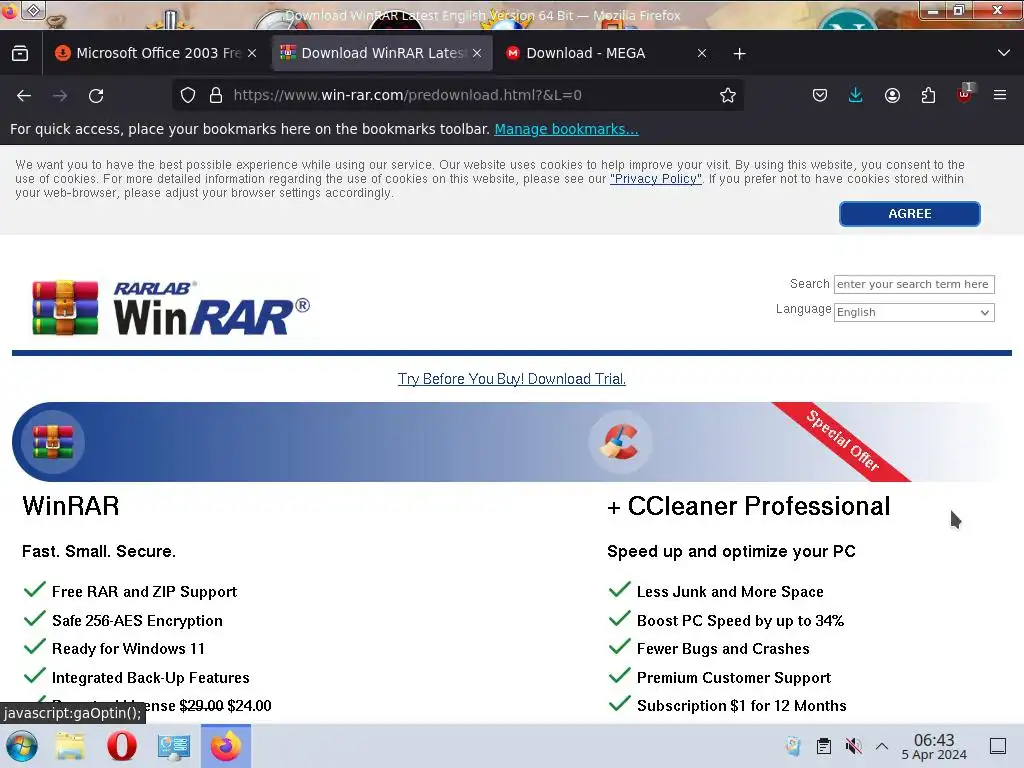
Task: Open the Extensions puzzle icon
Action: [x=928, y=95]
